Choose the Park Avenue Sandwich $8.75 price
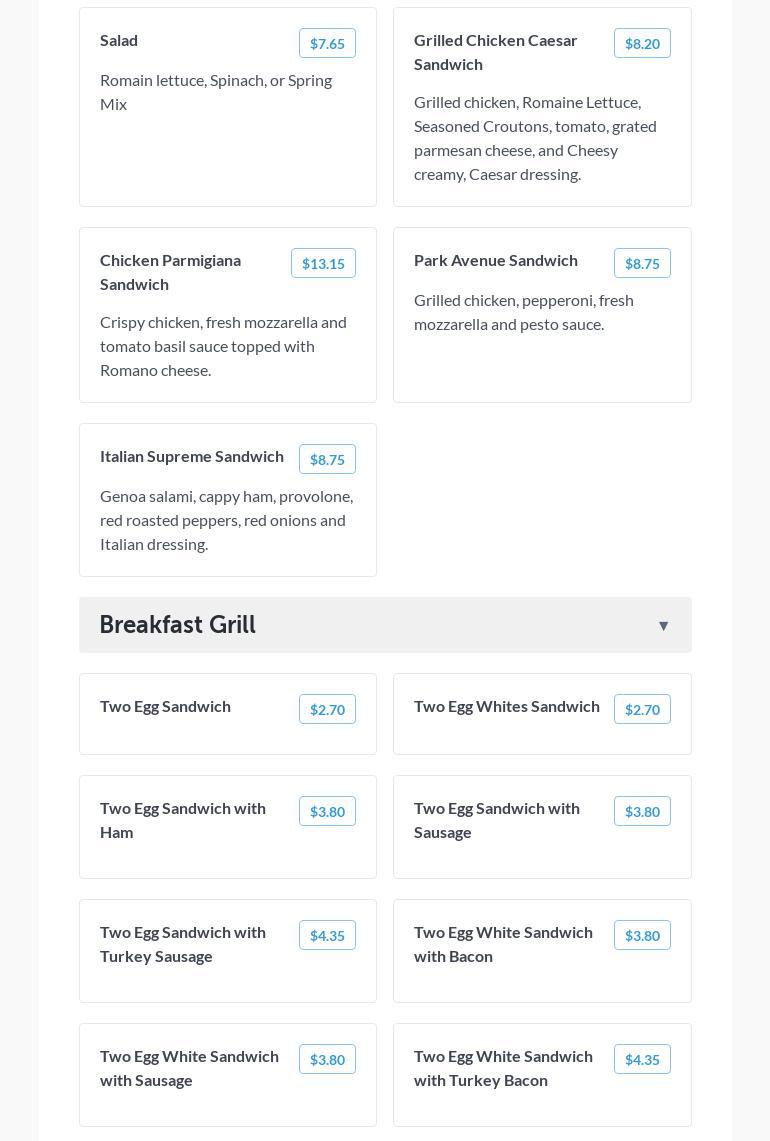Viewport: 770px width, 1141px height. [642, 263]
